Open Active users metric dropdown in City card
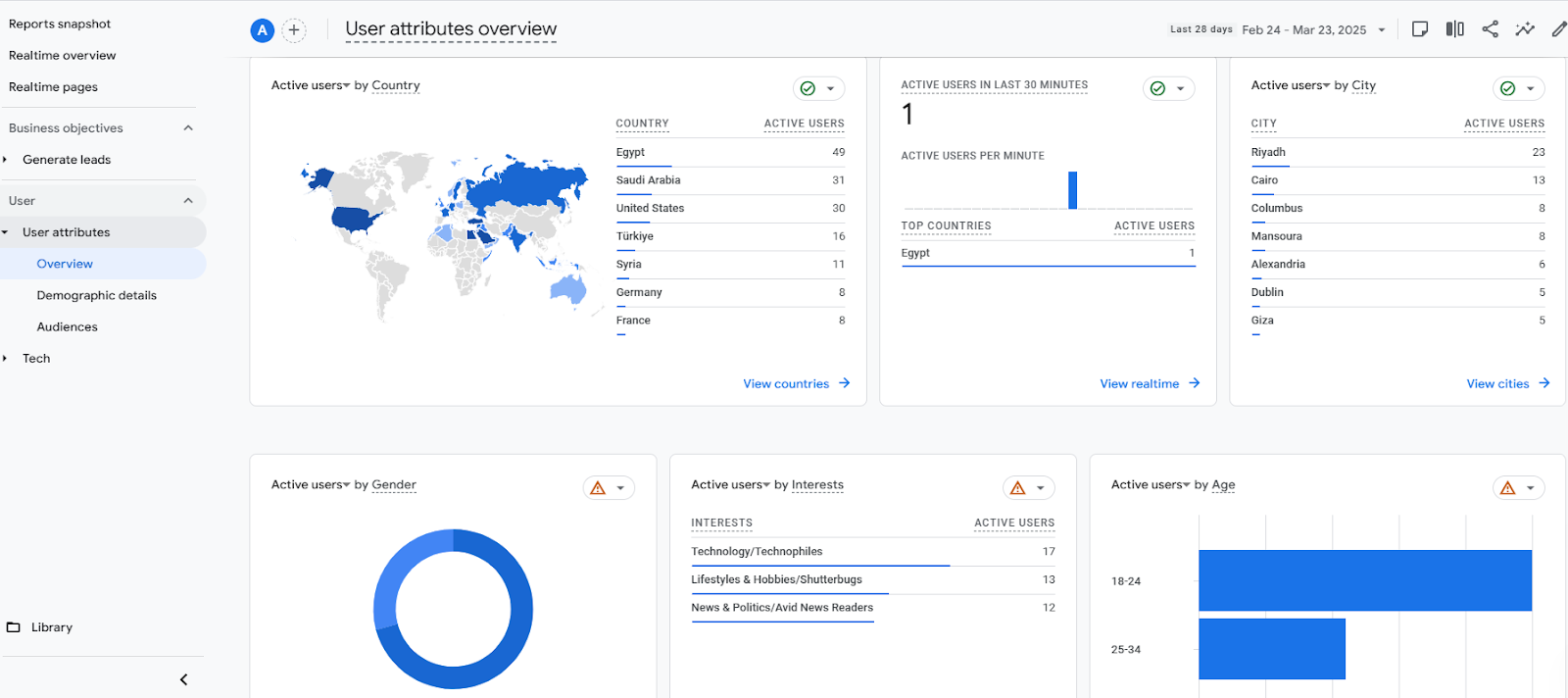 (x=1291, y=85)
